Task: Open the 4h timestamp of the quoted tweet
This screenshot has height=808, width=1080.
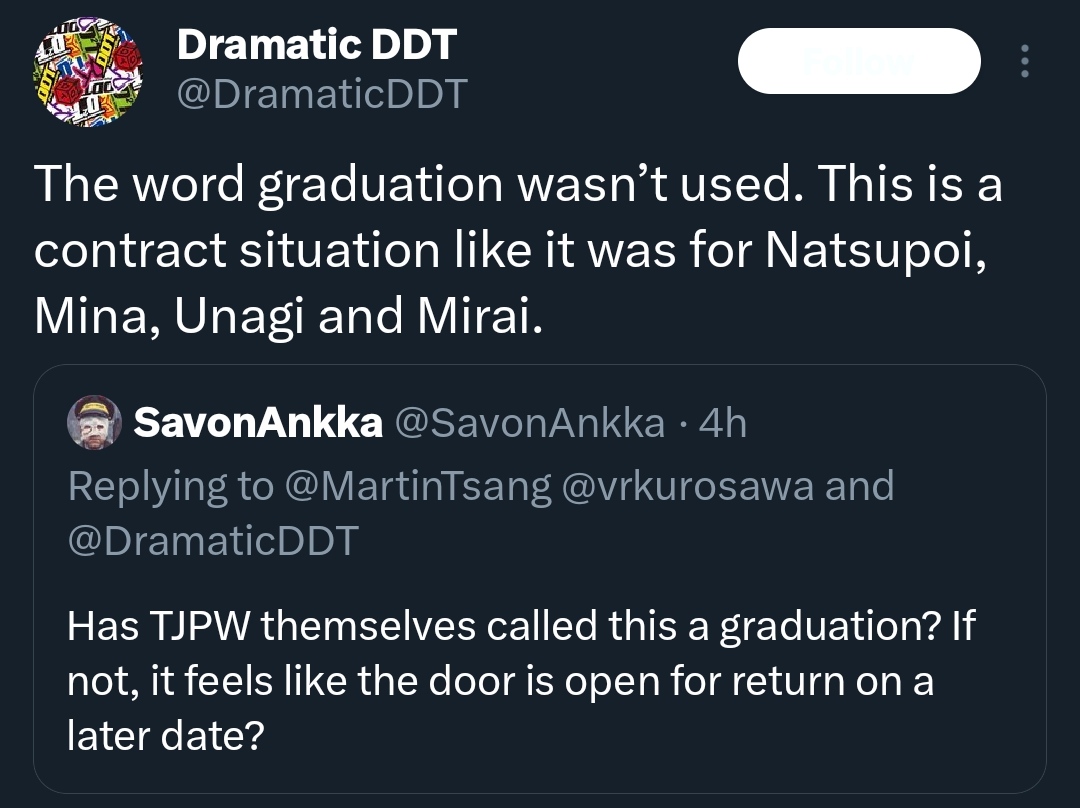Action: coord(723,423)
